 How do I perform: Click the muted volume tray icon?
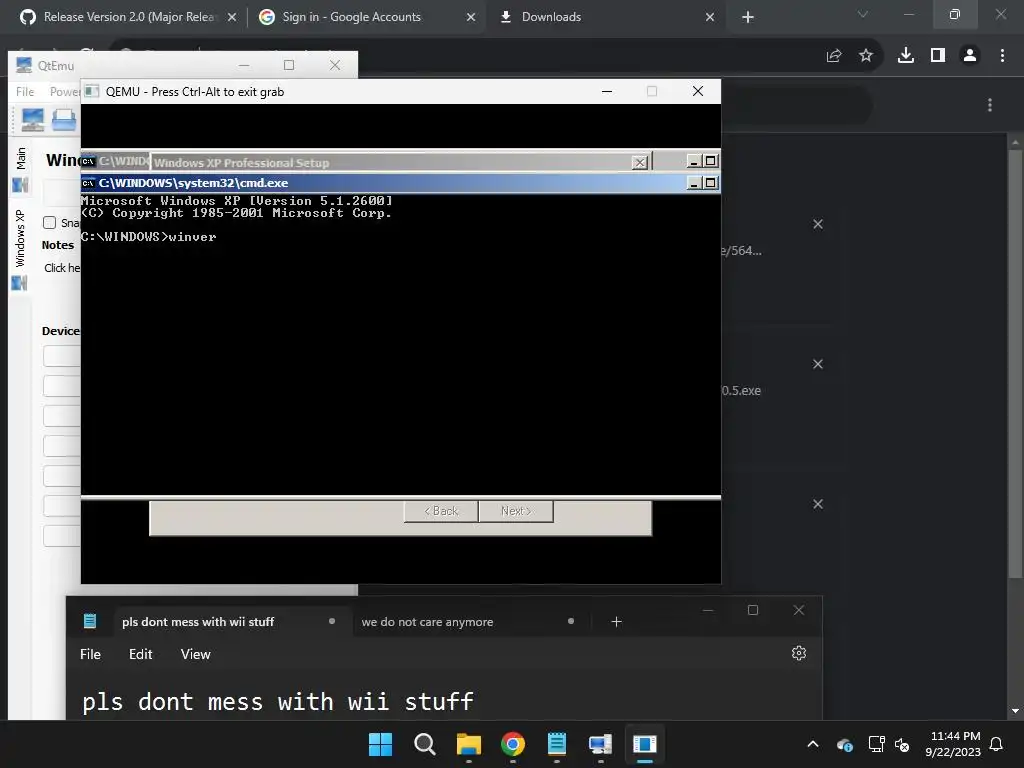pyautogui.click(x=902, y=744)
